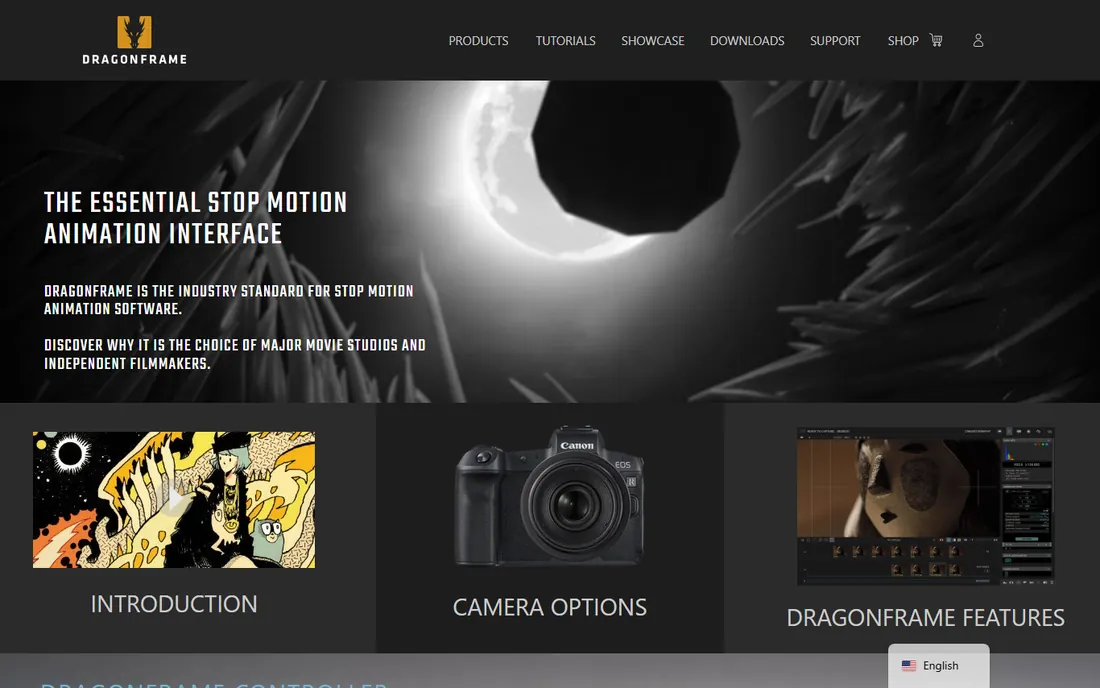Go to the Showcase page
The image size is (1100, 688).
coord(652,41)
